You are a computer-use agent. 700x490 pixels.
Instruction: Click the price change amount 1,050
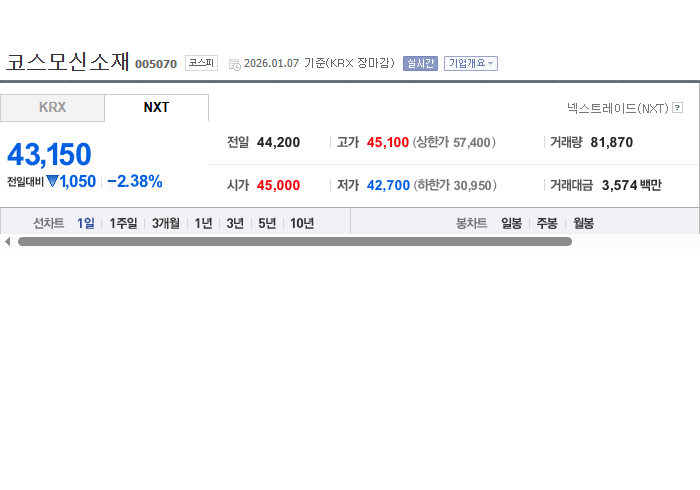tap(77, 181)
